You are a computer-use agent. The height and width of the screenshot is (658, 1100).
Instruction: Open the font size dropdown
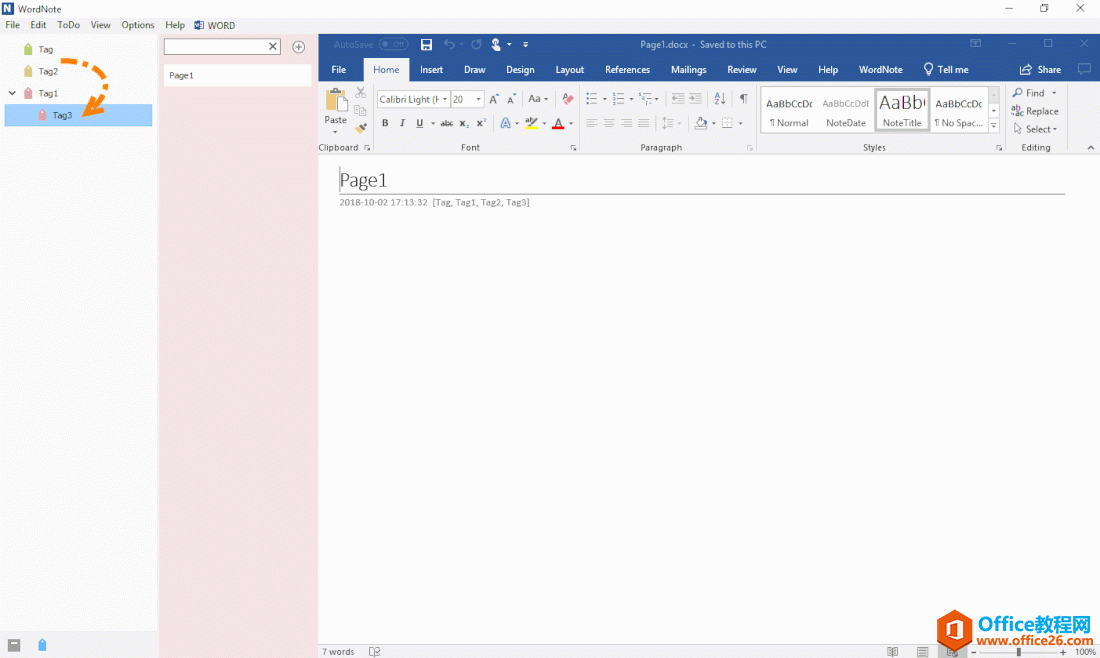[479, 99]
